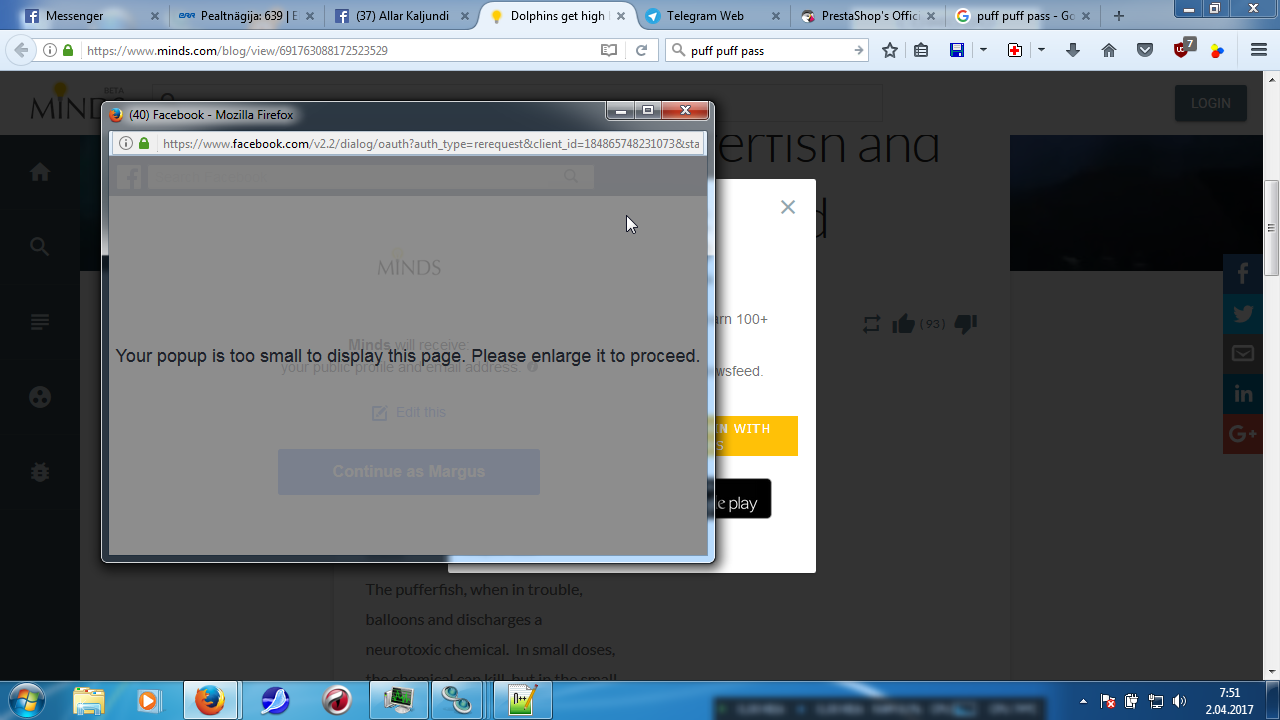Screen dimensions: 1280x720
Task: Open the uBlock Origin extension menu
Action: point(1183,49)
